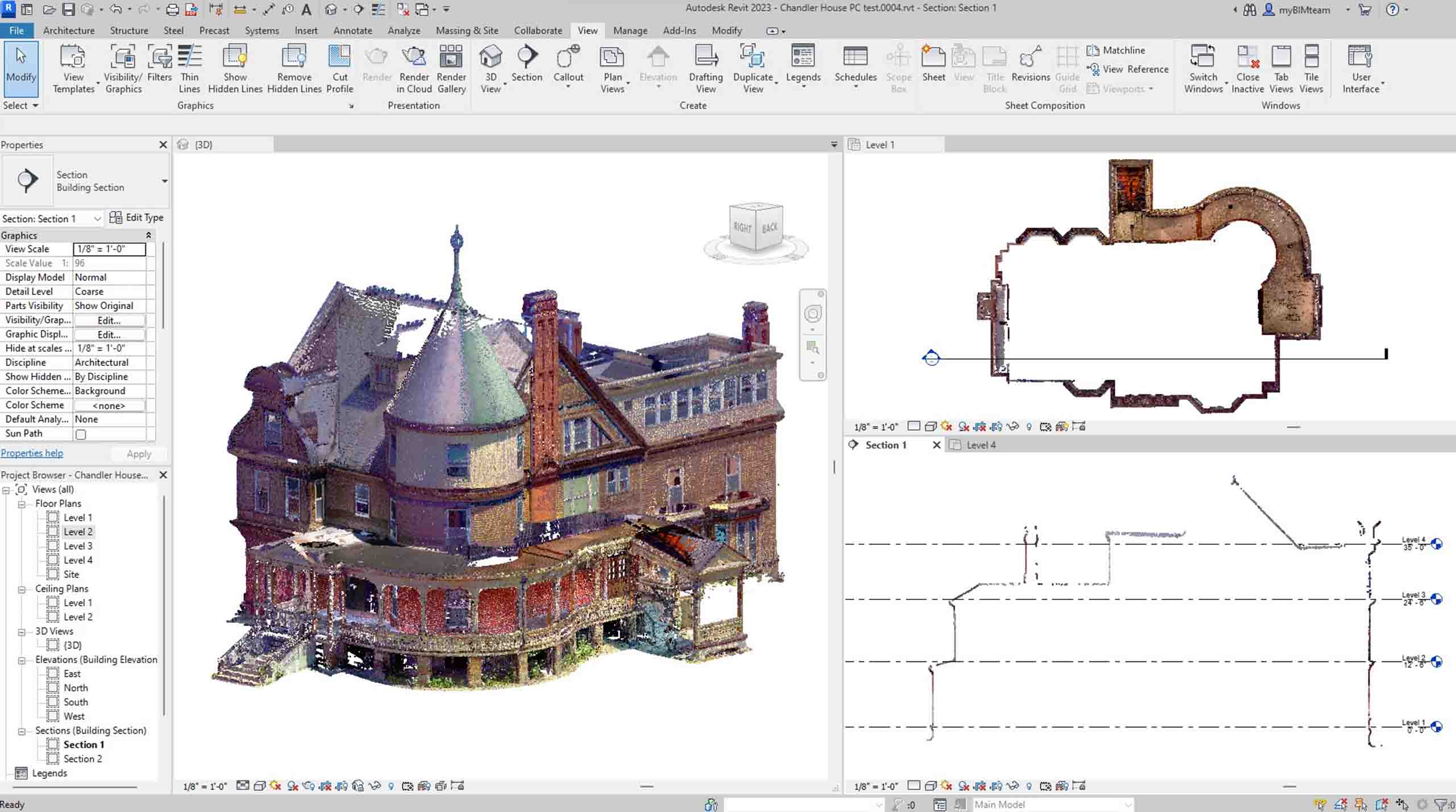Viewport: 1456px width, 812px height.
Task: Open the Properties help link
Action: 32,453
